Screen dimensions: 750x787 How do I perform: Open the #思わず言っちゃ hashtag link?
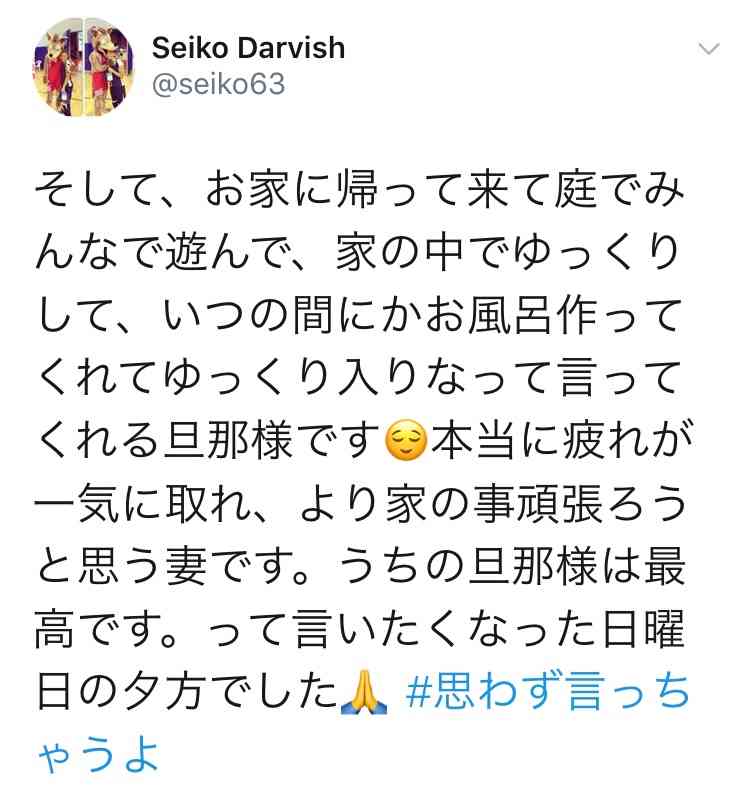[547, 692]
